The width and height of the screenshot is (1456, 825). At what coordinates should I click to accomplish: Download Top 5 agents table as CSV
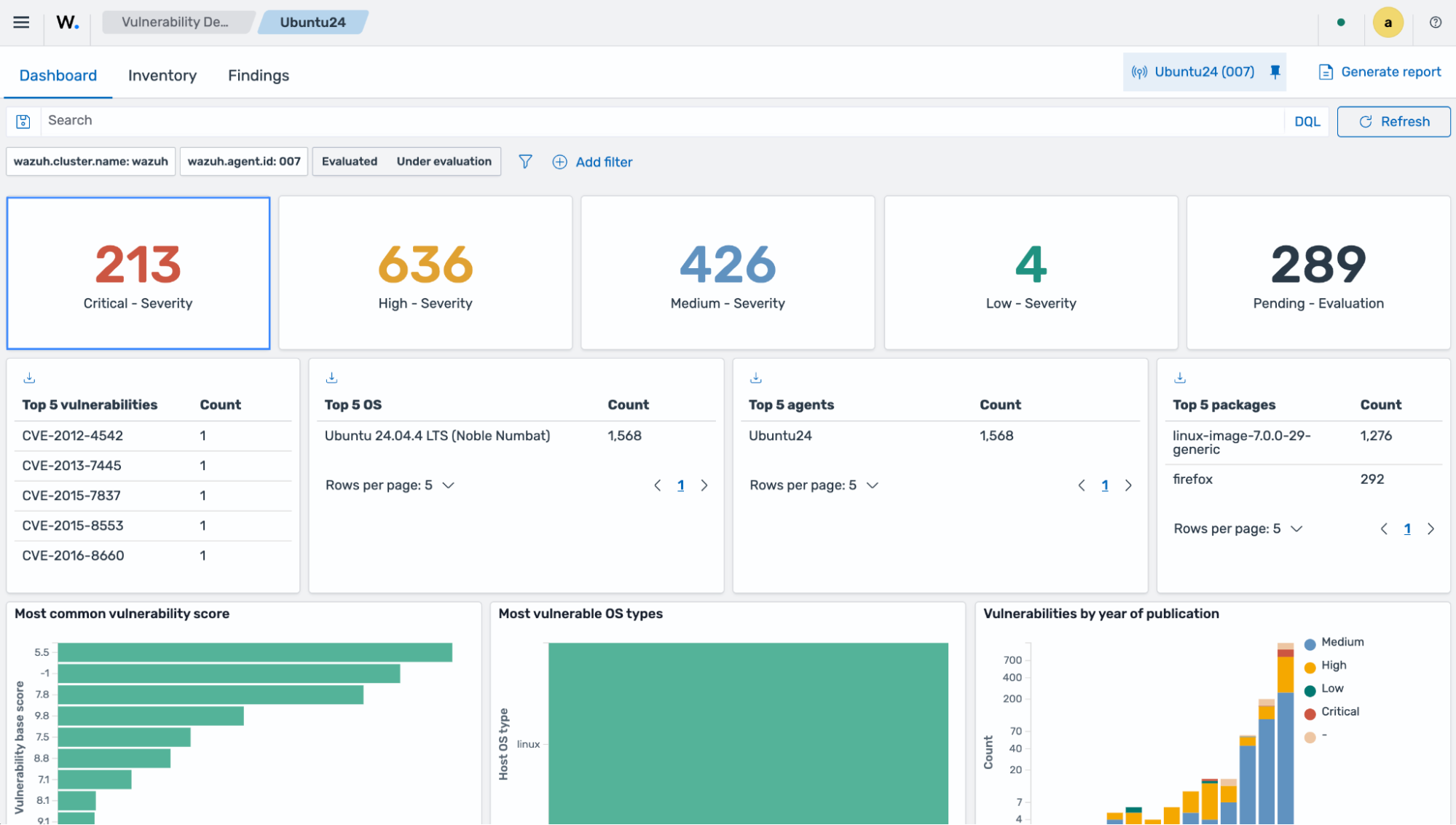click(756, 378)
